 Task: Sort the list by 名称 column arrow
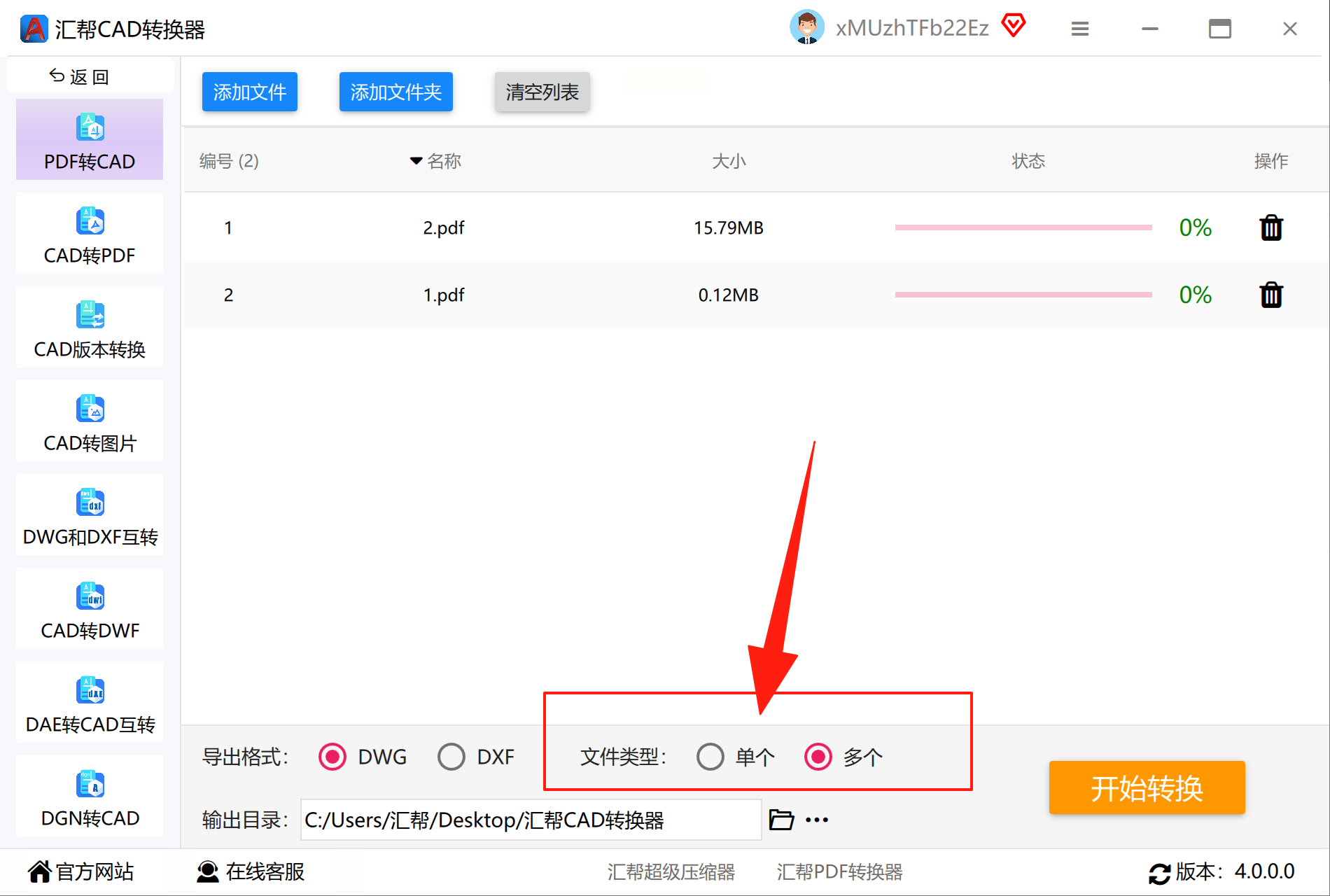coord(416,161)
